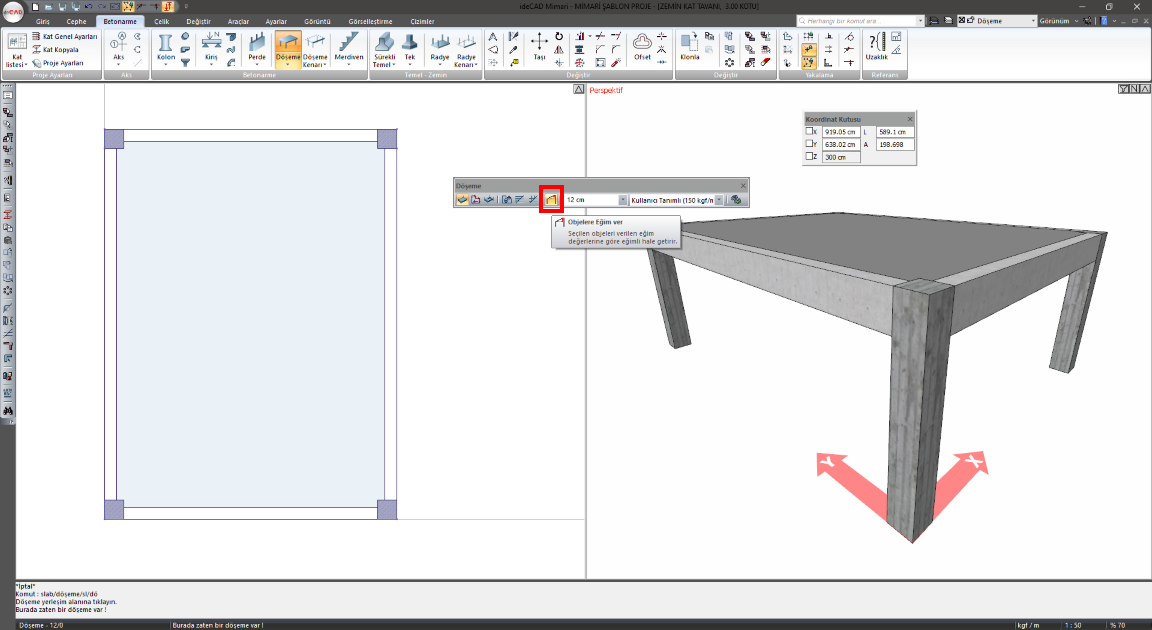Image resolution: width=1152 pixels, height=630 pixels.
Task: Tick the Z coordinate lock checkbox
Action: pos(810,157)
